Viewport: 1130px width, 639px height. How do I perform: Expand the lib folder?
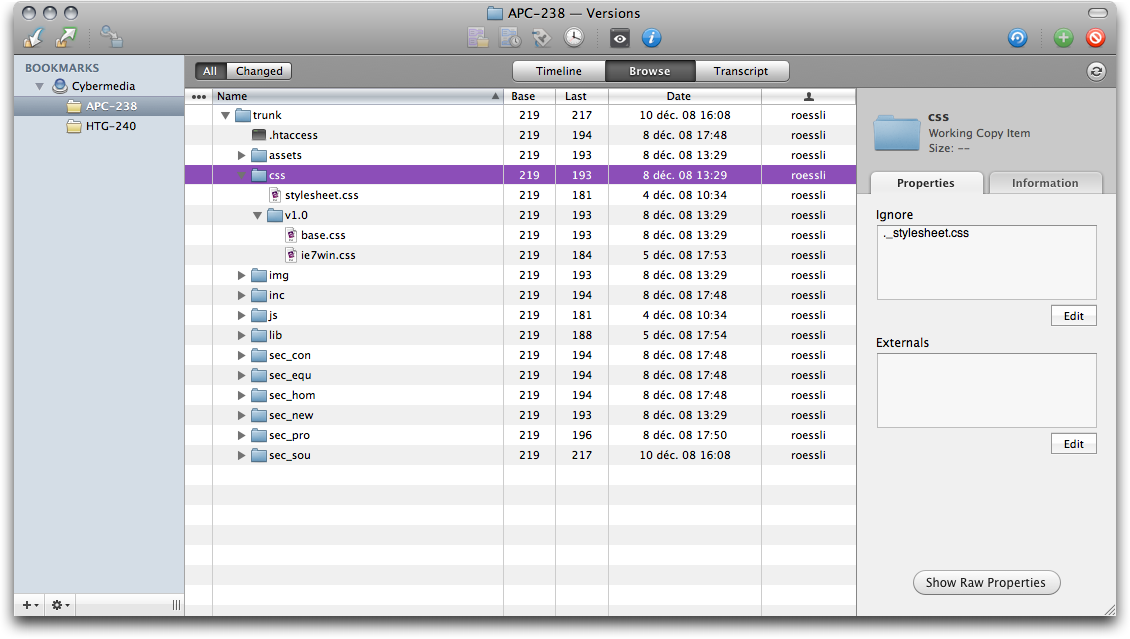pyautogui.click(x=241, y=335)
